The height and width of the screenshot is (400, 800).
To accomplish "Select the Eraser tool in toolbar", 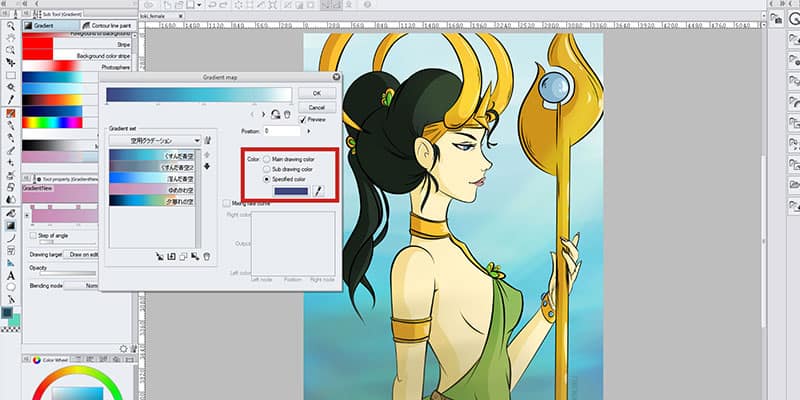I will pos(10,188).
